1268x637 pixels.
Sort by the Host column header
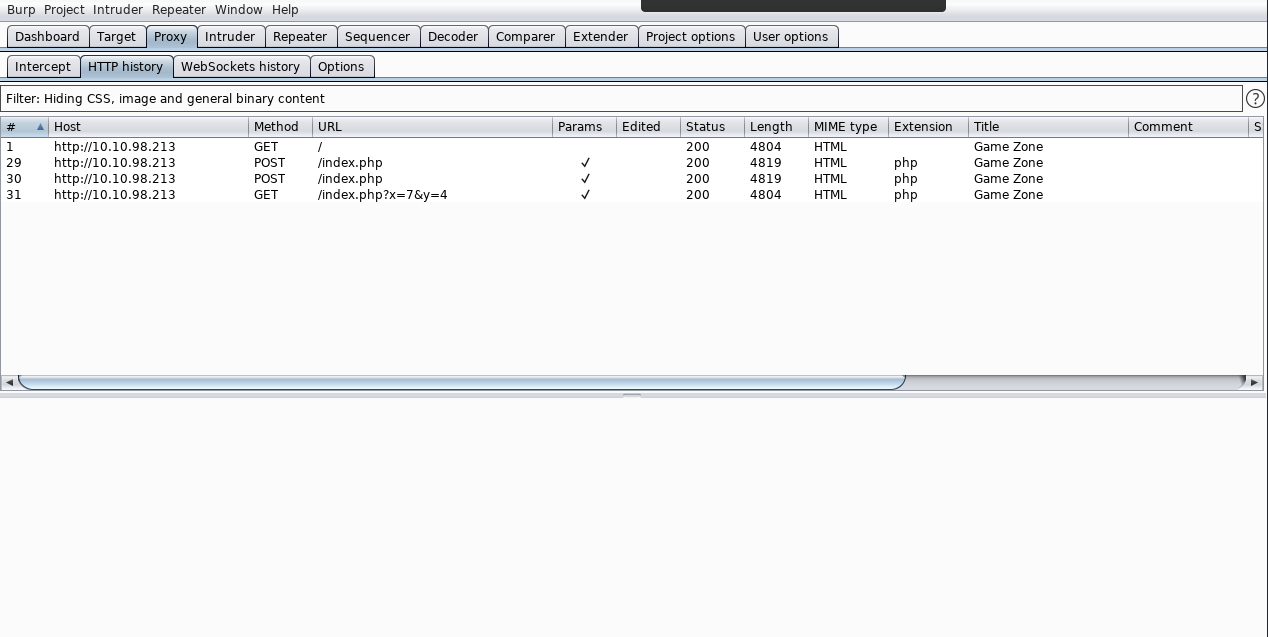tap(149, 127)
